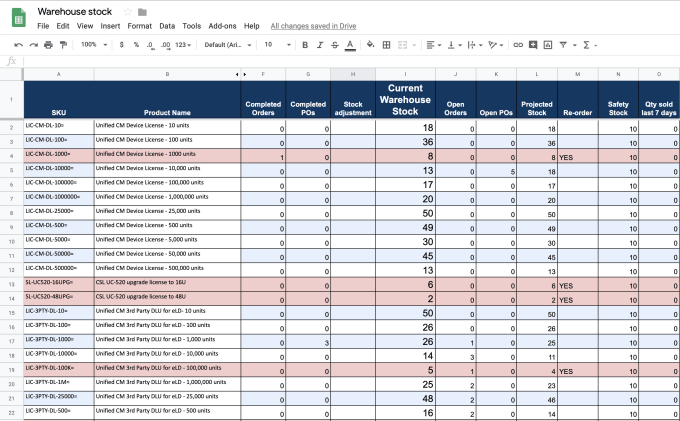Open font size 10 dropdown
680x421 pixels.
(278, 45)
